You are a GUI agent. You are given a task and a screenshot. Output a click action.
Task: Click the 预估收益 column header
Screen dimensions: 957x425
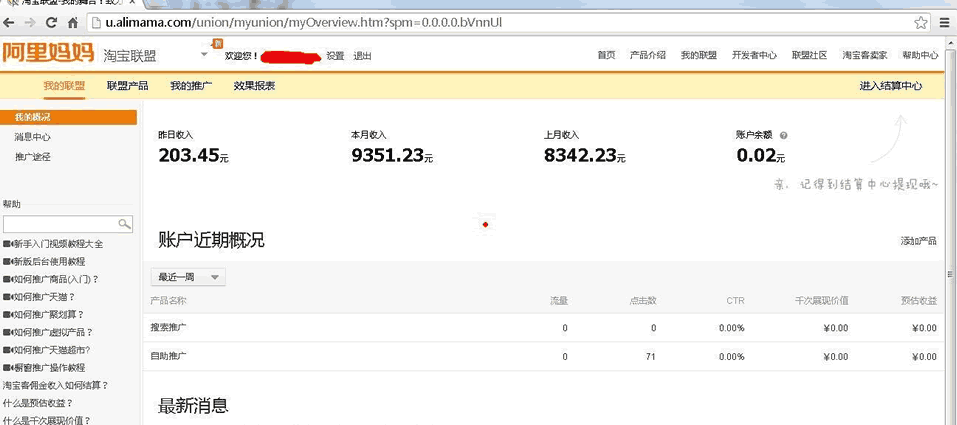pos(919,301)
